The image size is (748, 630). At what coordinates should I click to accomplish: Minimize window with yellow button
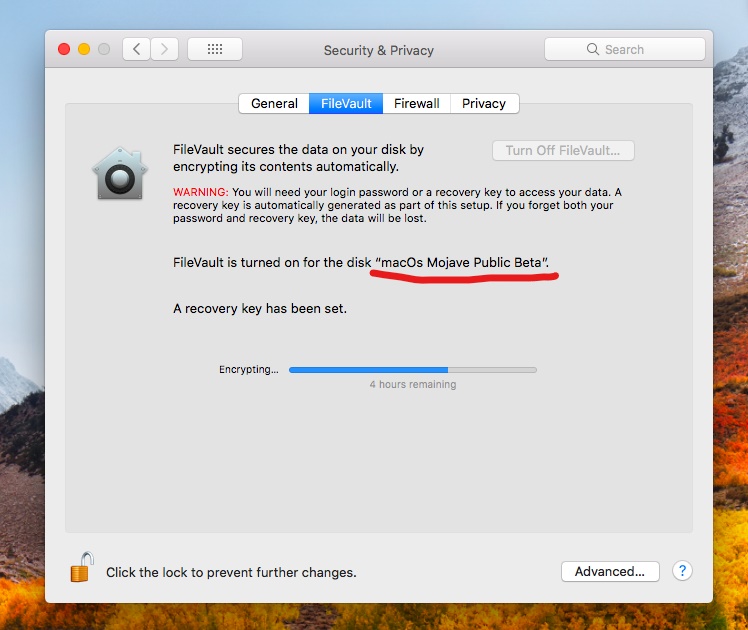(x=84, y=49)
